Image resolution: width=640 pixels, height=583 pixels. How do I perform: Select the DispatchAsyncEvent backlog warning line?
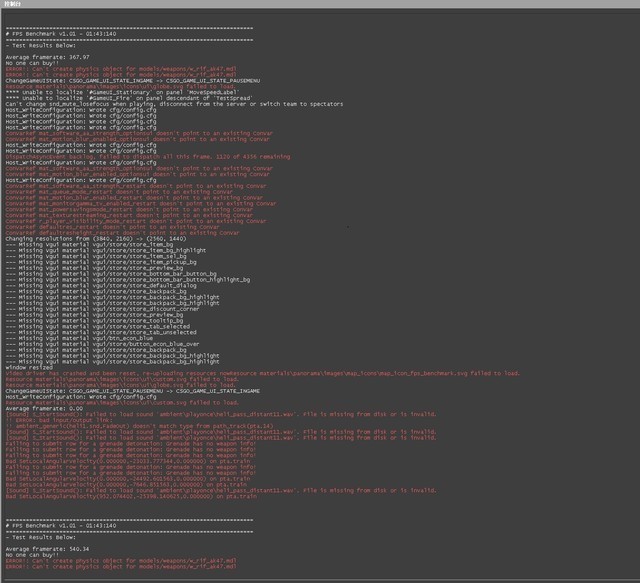[148, 157]
